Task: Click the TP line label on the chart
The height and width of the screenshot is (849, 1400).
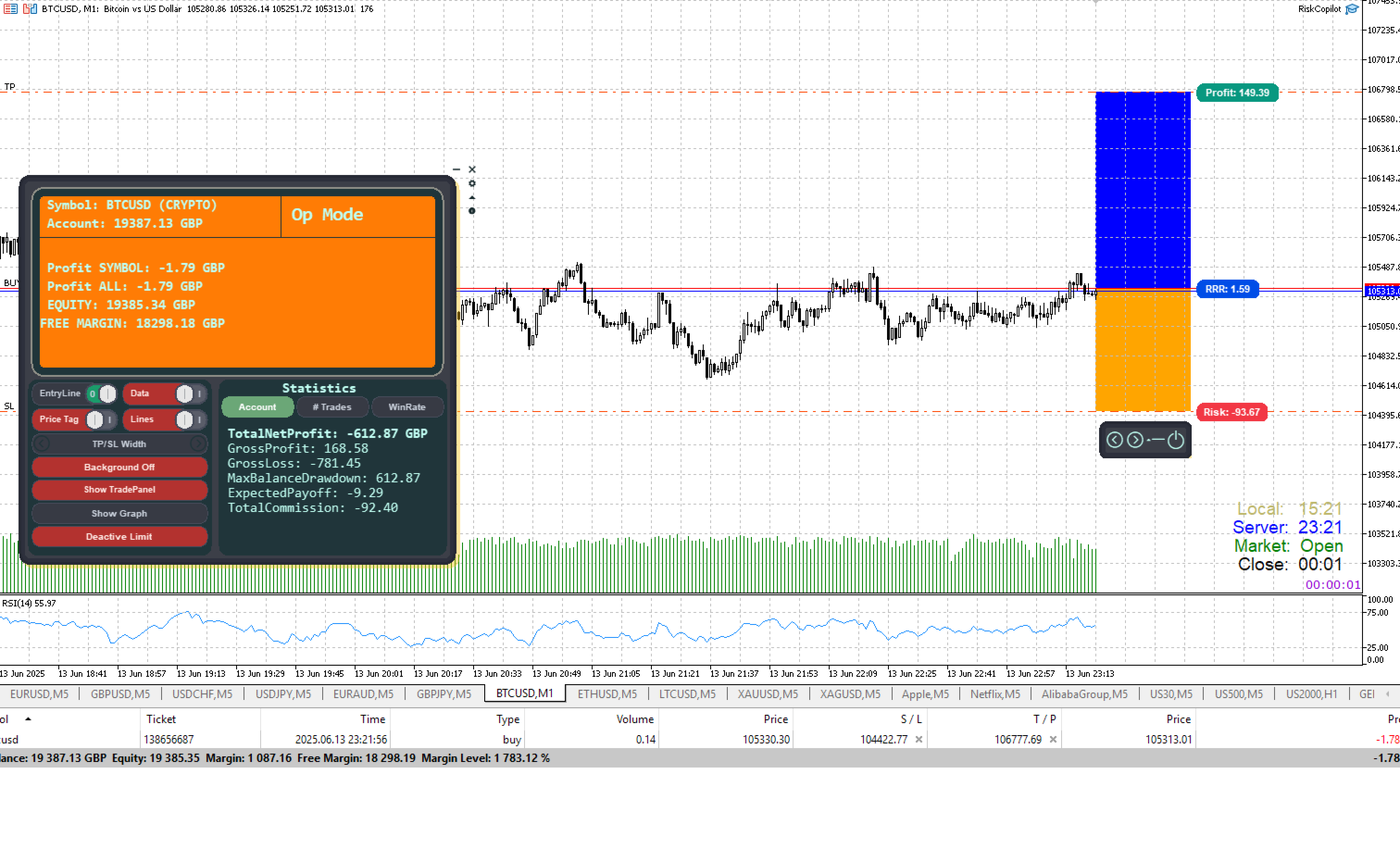Action: [x=9, y=87]
